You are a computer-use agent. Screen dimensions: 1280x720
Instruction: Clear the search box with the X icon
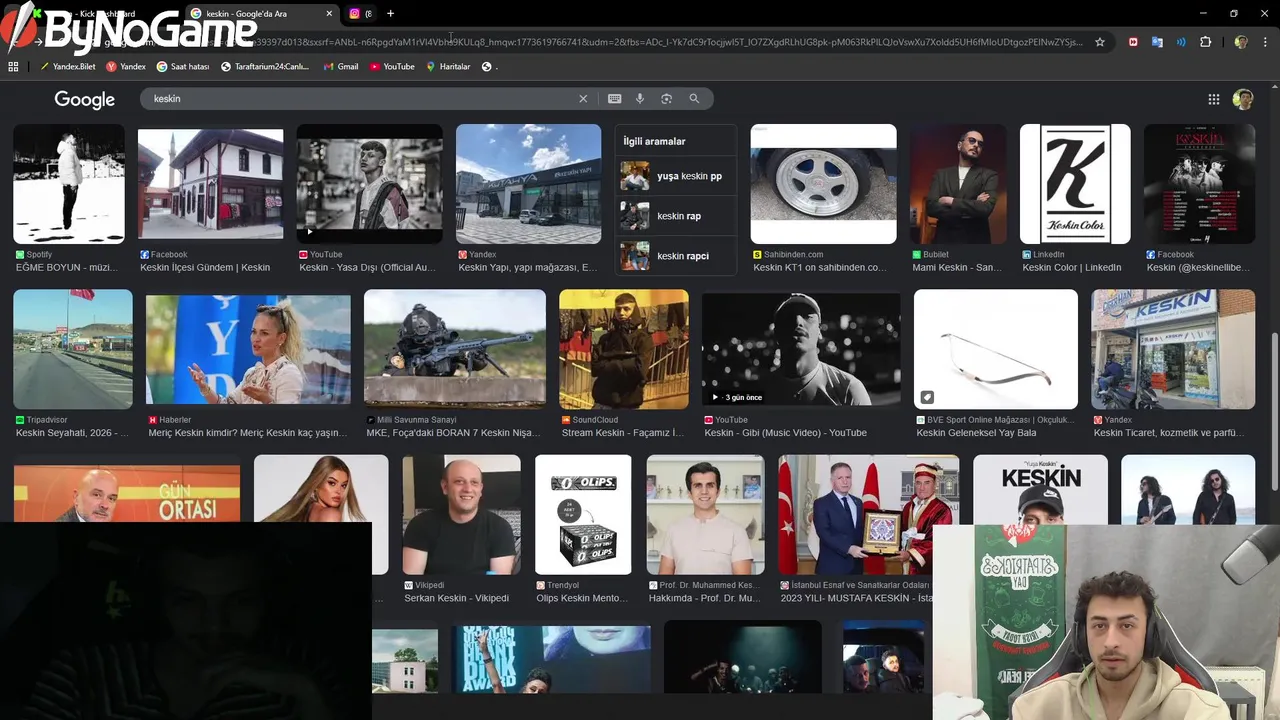(x=583, y=99)
